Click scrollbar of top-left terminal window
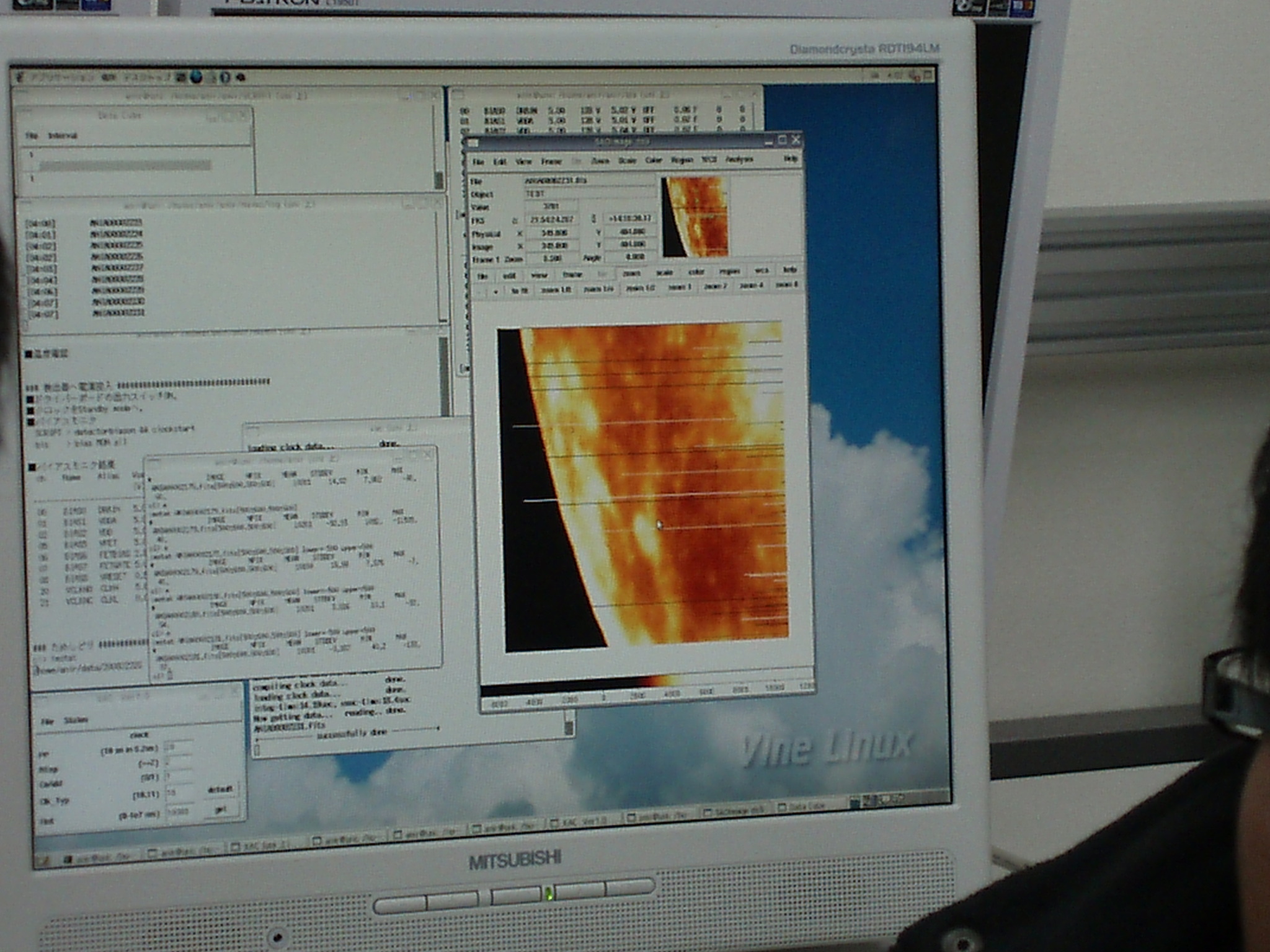1270x952 pixels. point(438,148)
